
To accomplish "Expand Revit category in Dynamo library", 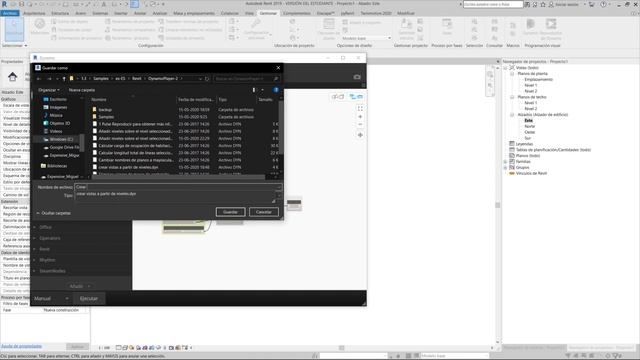I will [x=44, y=249].
